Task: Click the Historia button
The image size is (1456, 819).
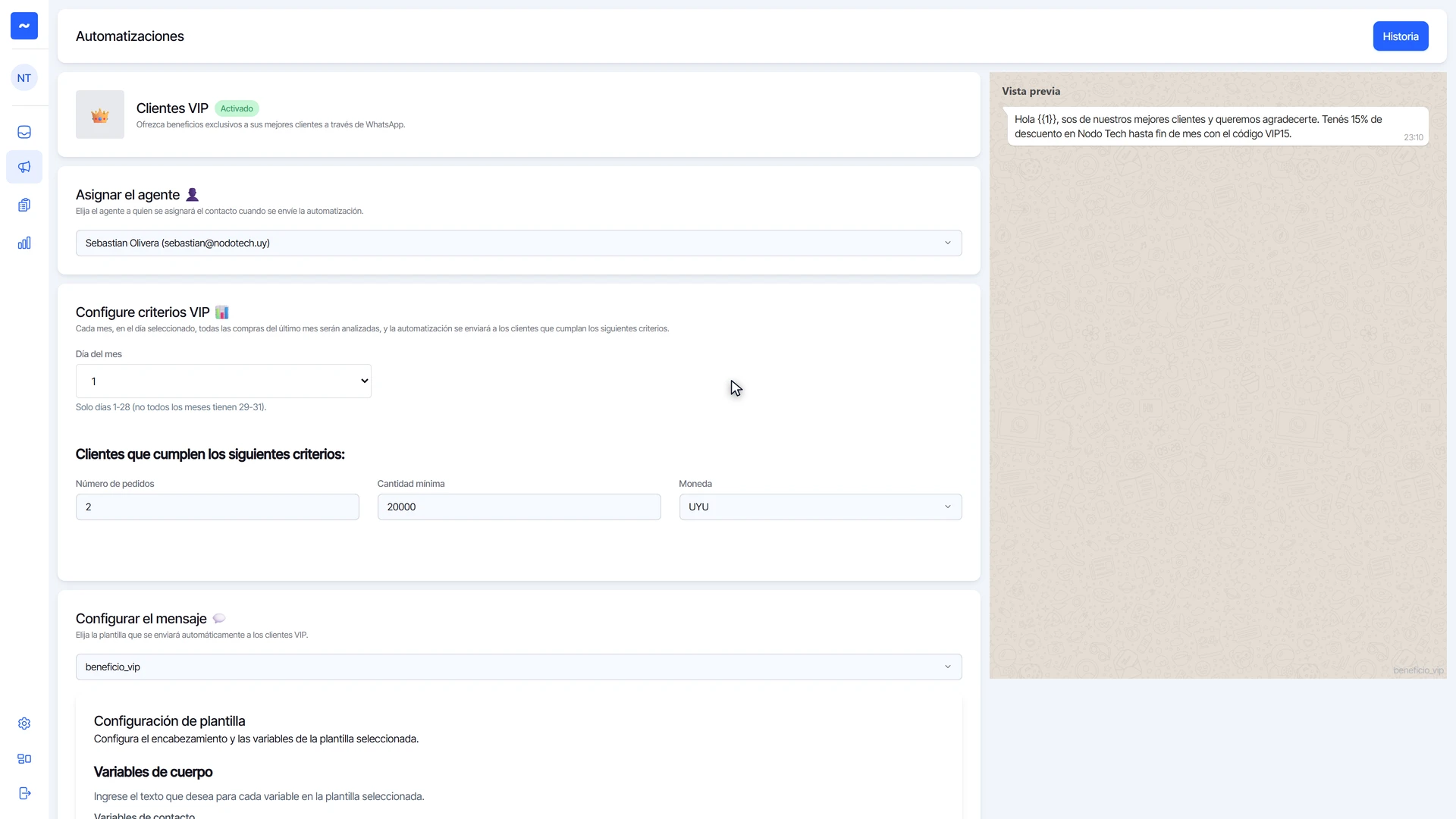Action: click(x=1401, y=36)
